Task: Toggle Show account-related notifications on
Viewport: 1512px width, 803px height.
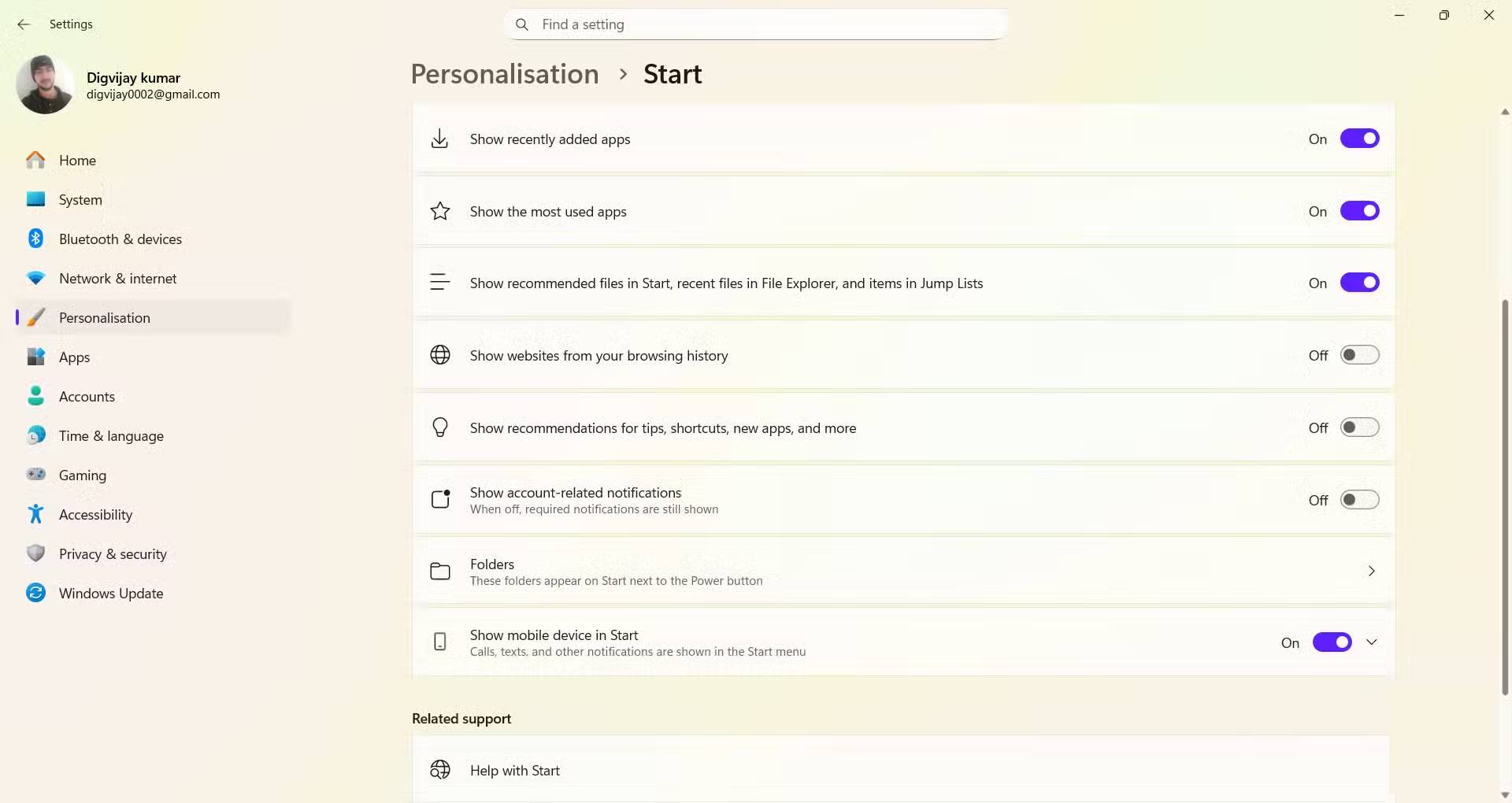Action: (1359, 500)
